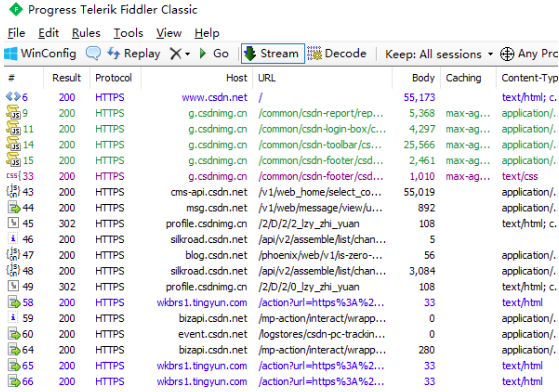Sort by the Result column header

(x=66, y=78)
